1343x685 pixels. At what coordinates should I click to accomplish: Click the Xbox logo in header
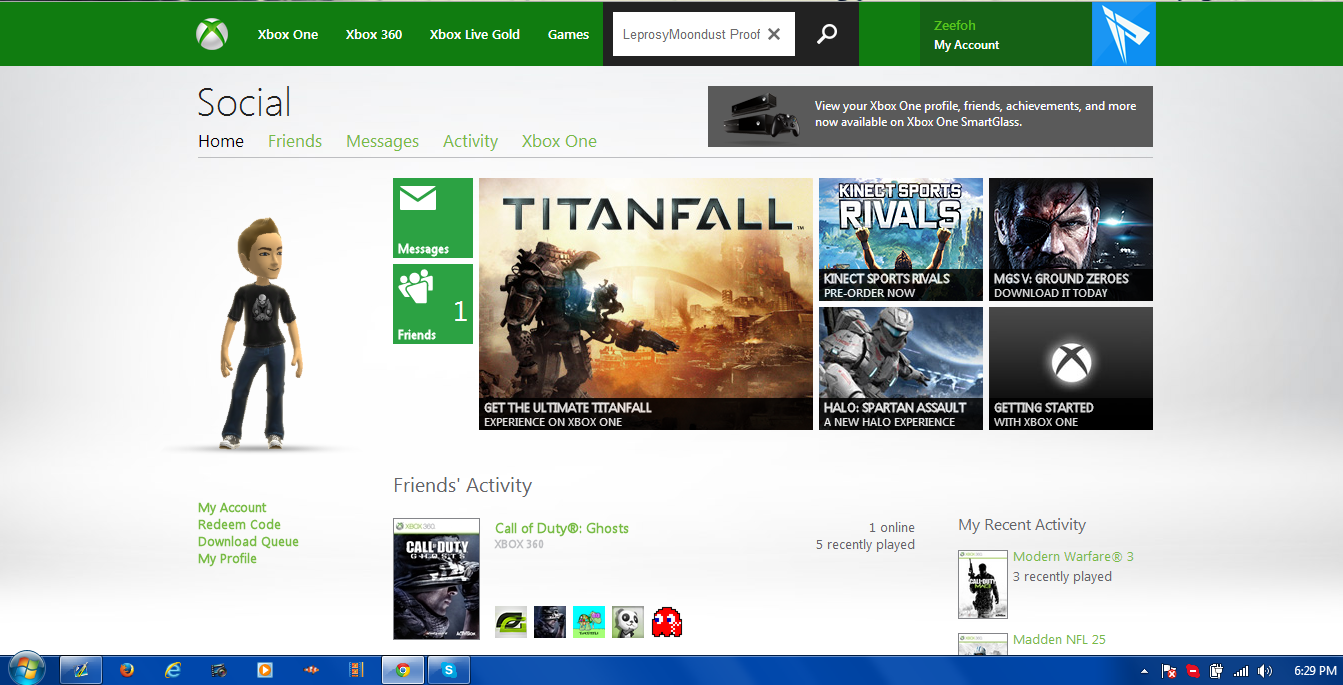tap(212, 34)
